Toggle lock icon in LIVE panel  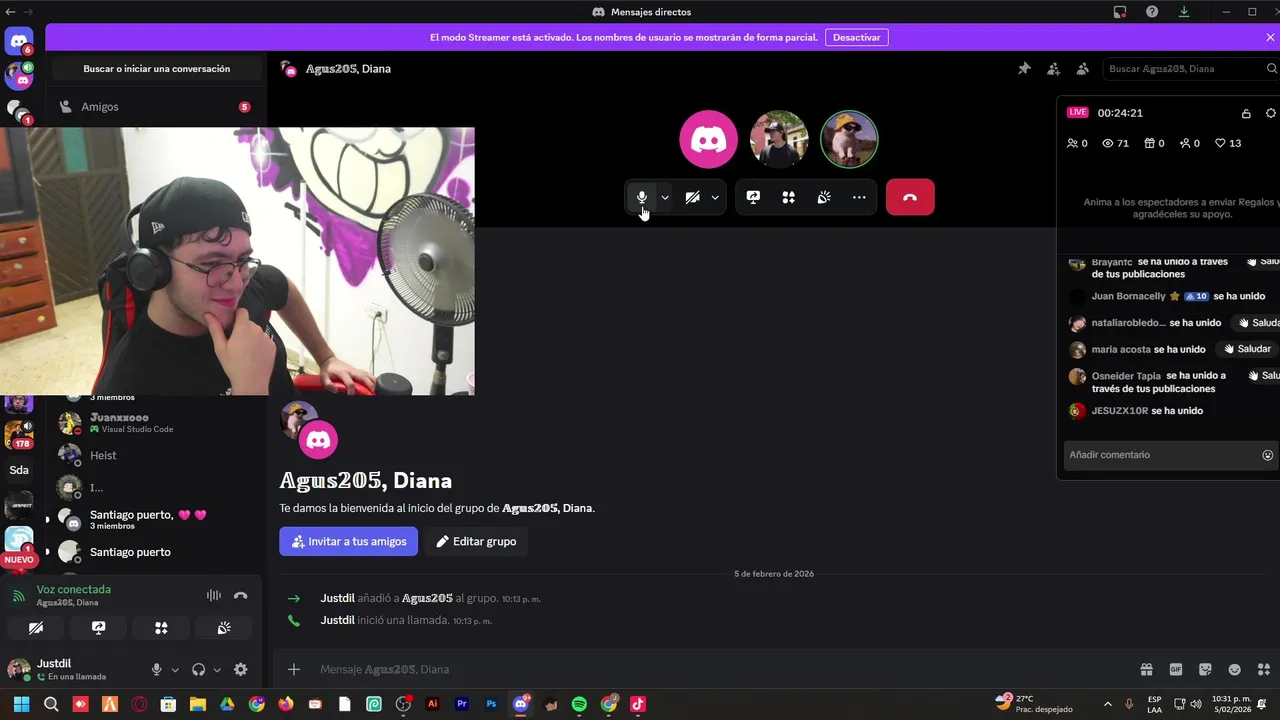click(x=1246, y=113)
